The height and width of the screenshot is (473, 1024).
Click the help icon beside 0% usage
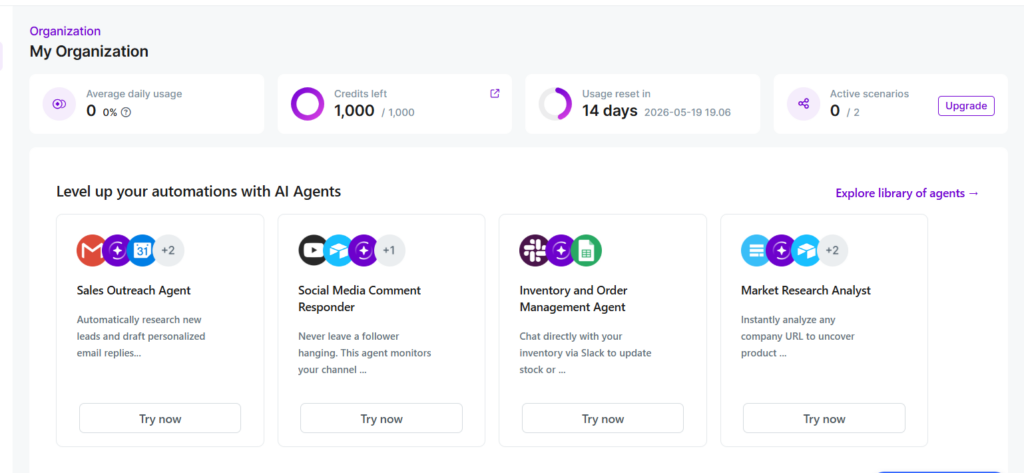pyautogui.click(x=126, y=112)
